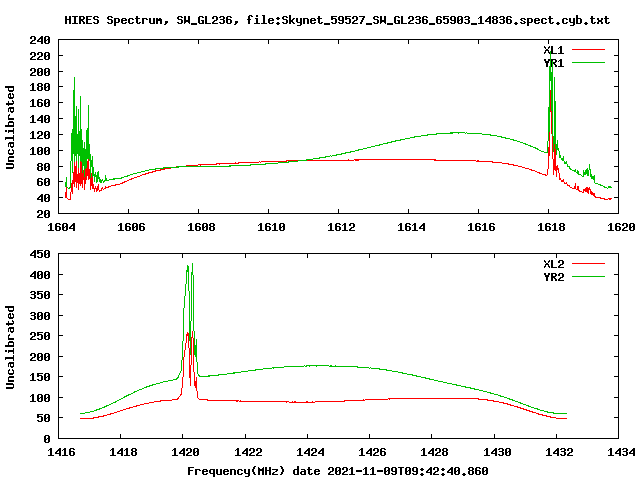Click the 1428 x-axis tick label
Screen dimensions: 640x480
pos(434,452)
